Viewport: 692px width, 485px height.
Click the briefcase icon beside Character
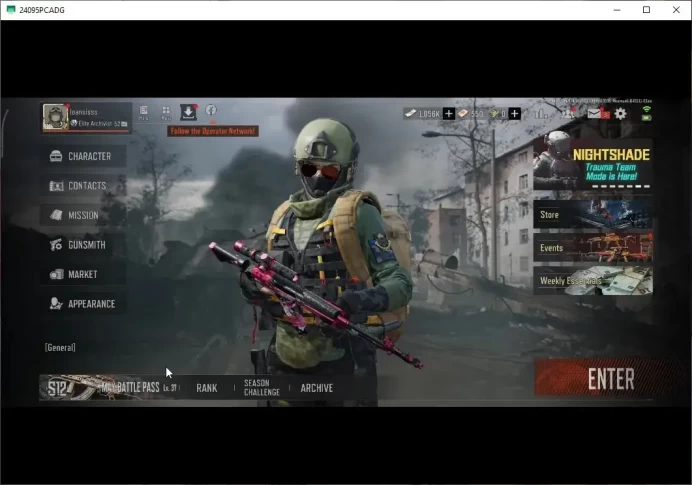coord(56,156)
